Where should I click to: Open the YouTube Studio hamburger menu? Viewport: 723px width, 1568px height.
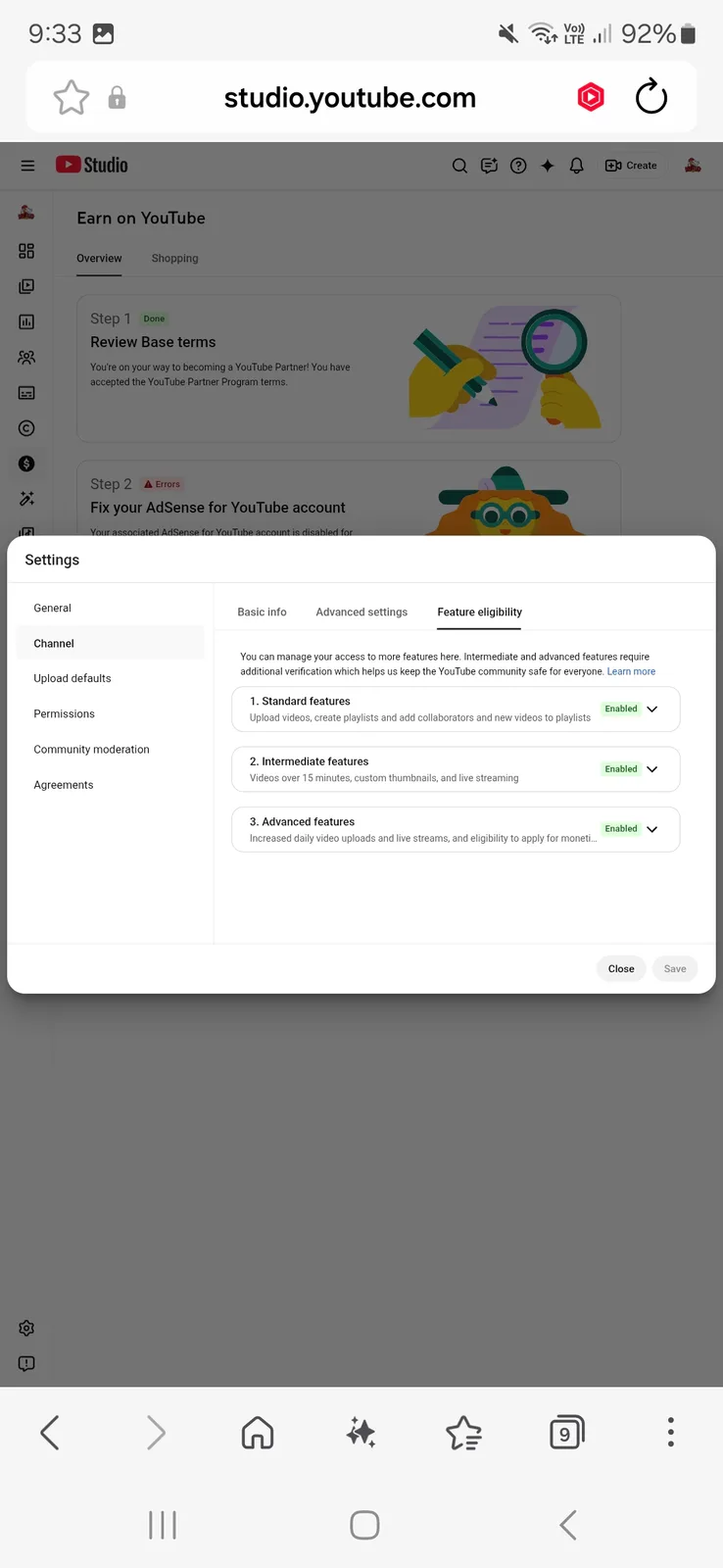[27, 166]
